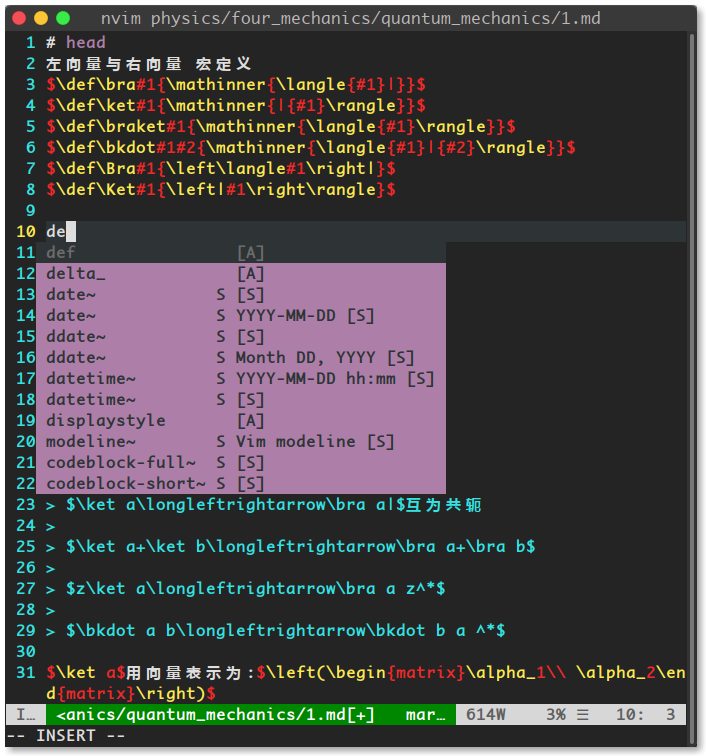Click line number 31 in the gutter
The height and width of the screenshot is (756, 706).
pyautogui.click(x=26, y=672)
